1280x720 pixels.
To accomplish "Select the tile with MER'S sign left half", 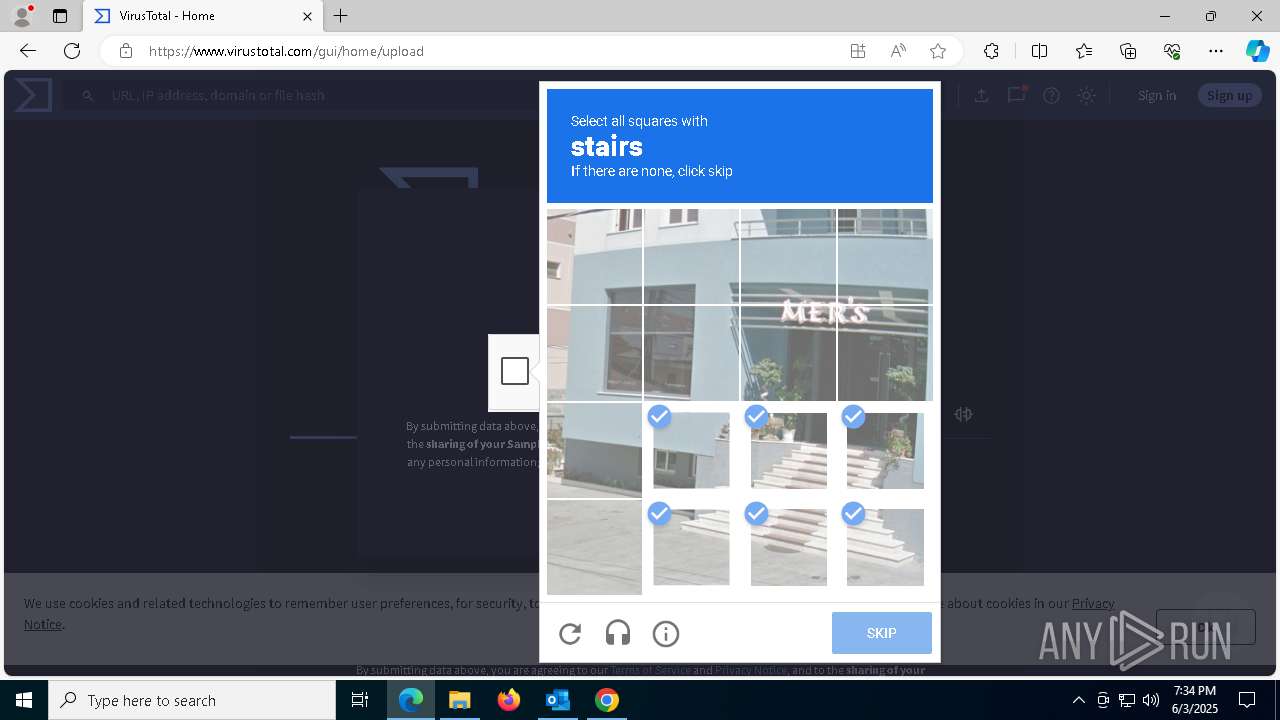I will point(788,353).
